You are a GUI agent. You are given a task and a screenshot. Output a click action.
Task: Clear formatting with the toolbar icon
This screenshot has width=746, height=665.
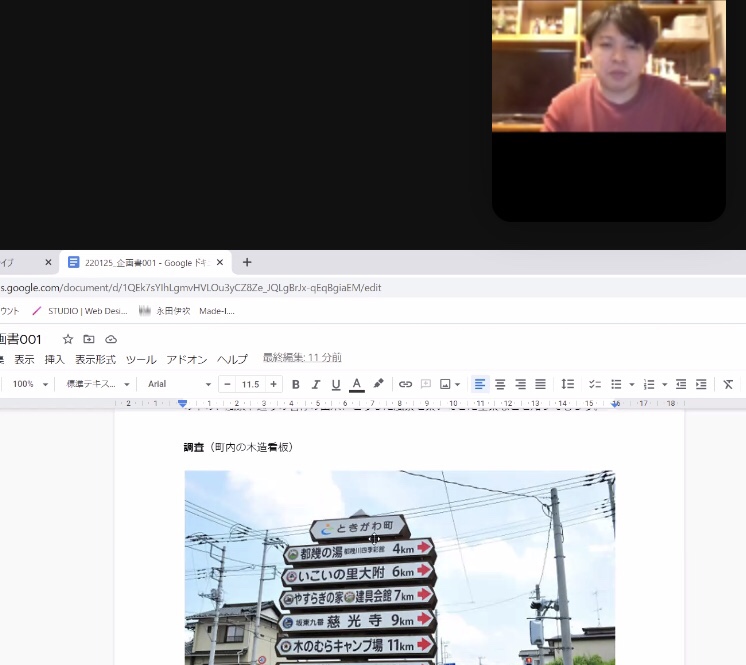tap(728, 384)
